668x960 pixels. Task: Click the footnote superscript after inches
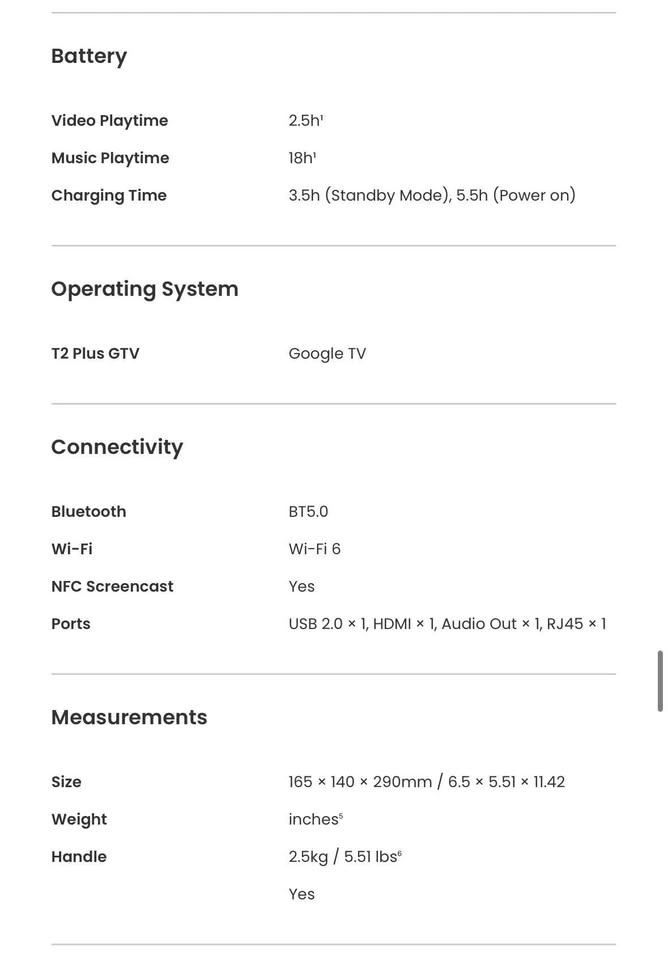tap(341, 816)
